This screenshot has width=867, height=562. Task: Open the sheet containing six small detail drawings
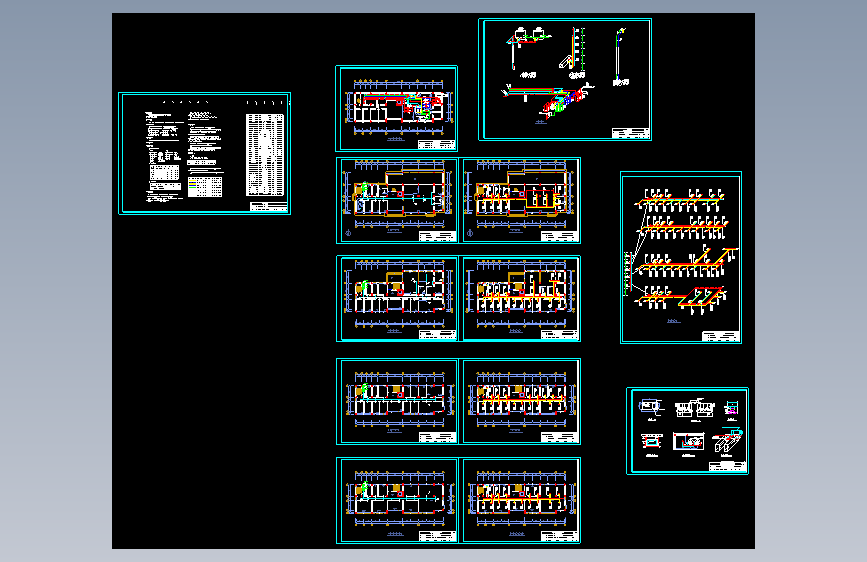687,430
